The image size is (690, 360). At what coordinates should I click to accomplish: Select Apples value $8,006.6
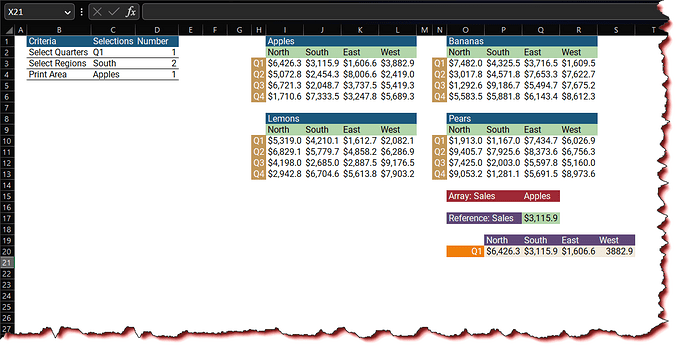(x=360, y=74)
